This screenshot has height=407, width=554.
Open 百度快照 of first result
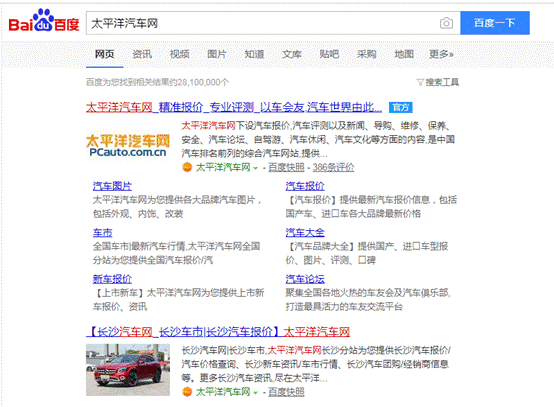(286, 167)
